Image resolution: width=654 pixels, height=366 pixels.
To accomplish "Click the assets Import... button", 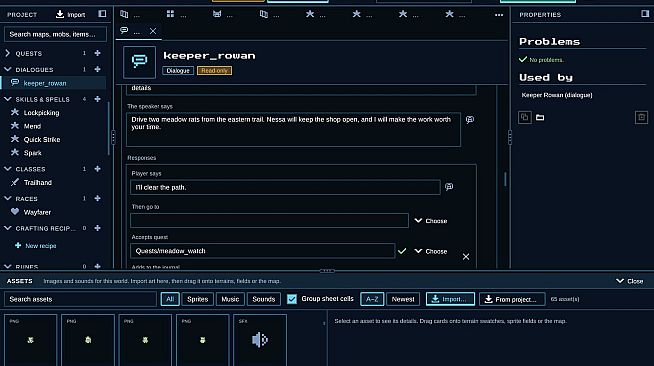I will tap(450, 299).
